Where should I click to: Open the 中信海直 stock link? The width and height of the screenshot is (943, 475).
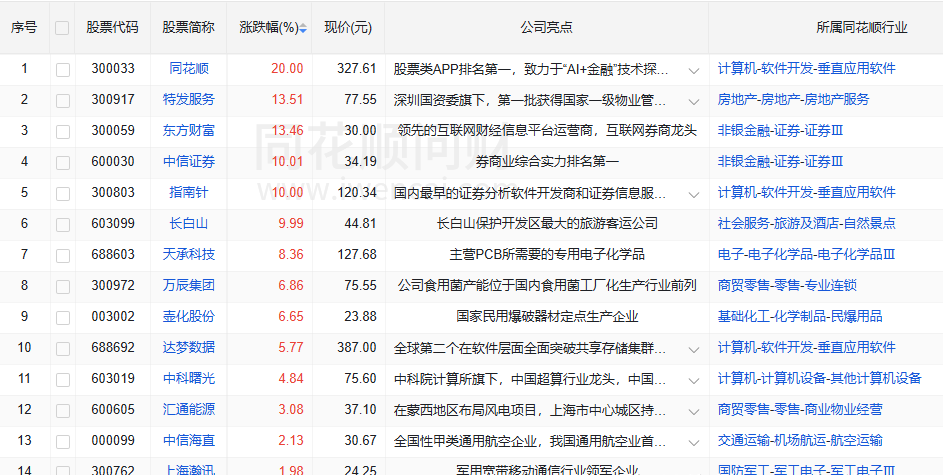click(189, 441)
